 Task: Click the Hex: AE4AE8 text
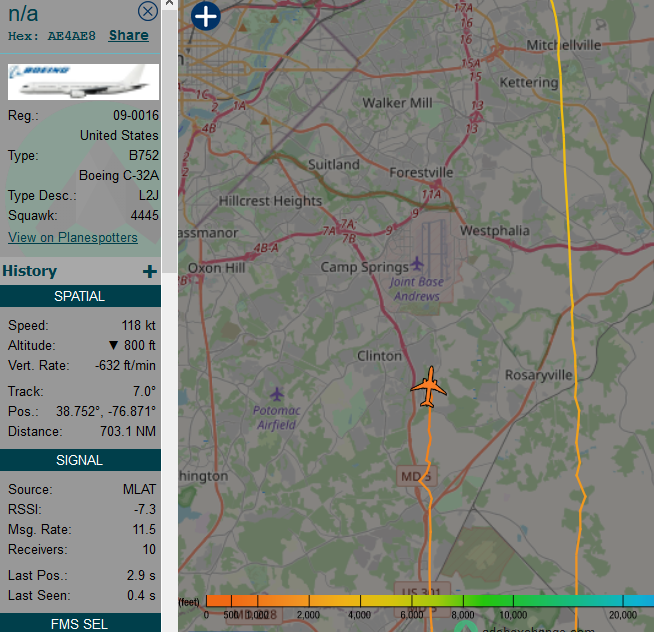coord(52,36)
